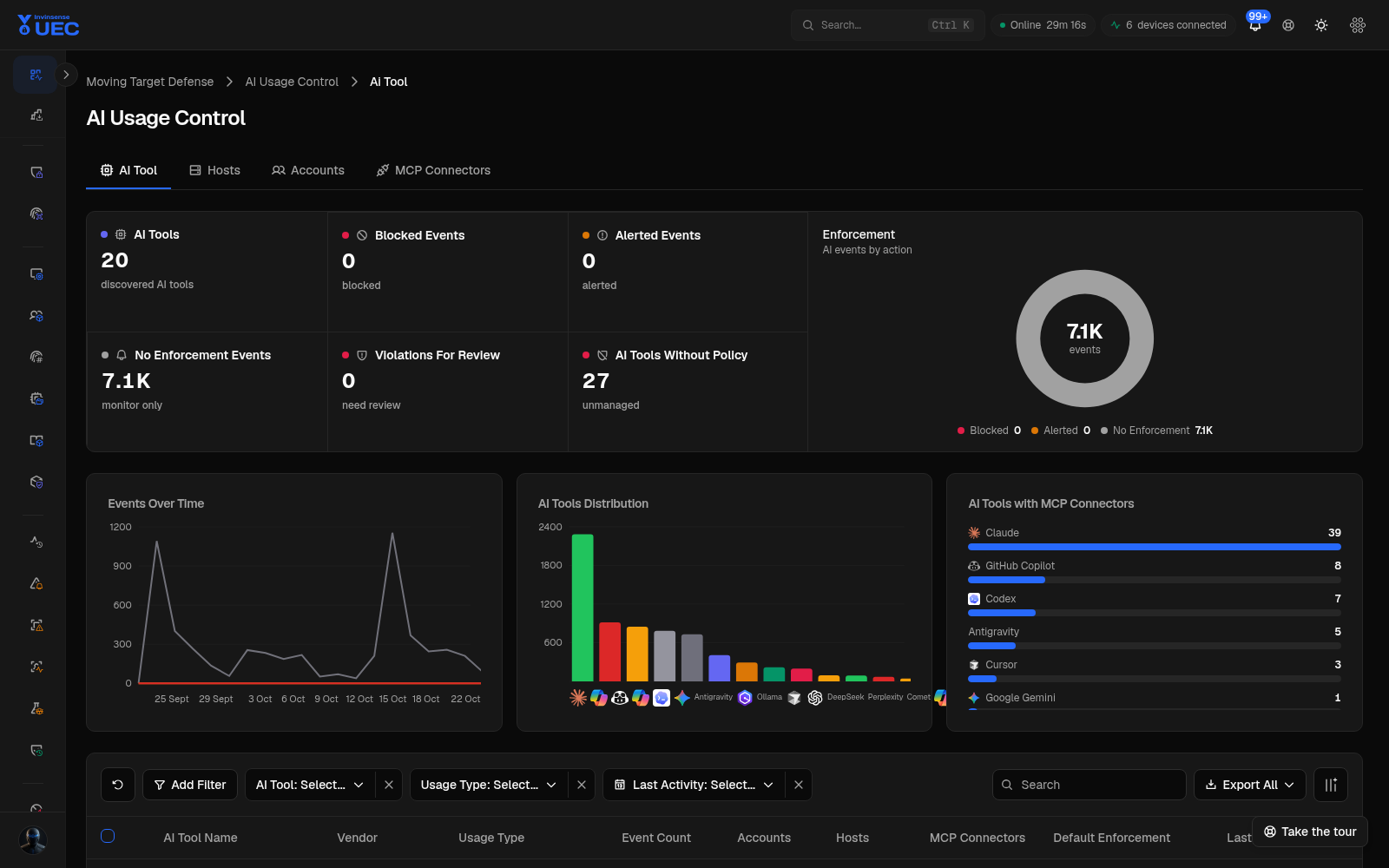Open the notifications bell icon

(x=1255, y=25)
